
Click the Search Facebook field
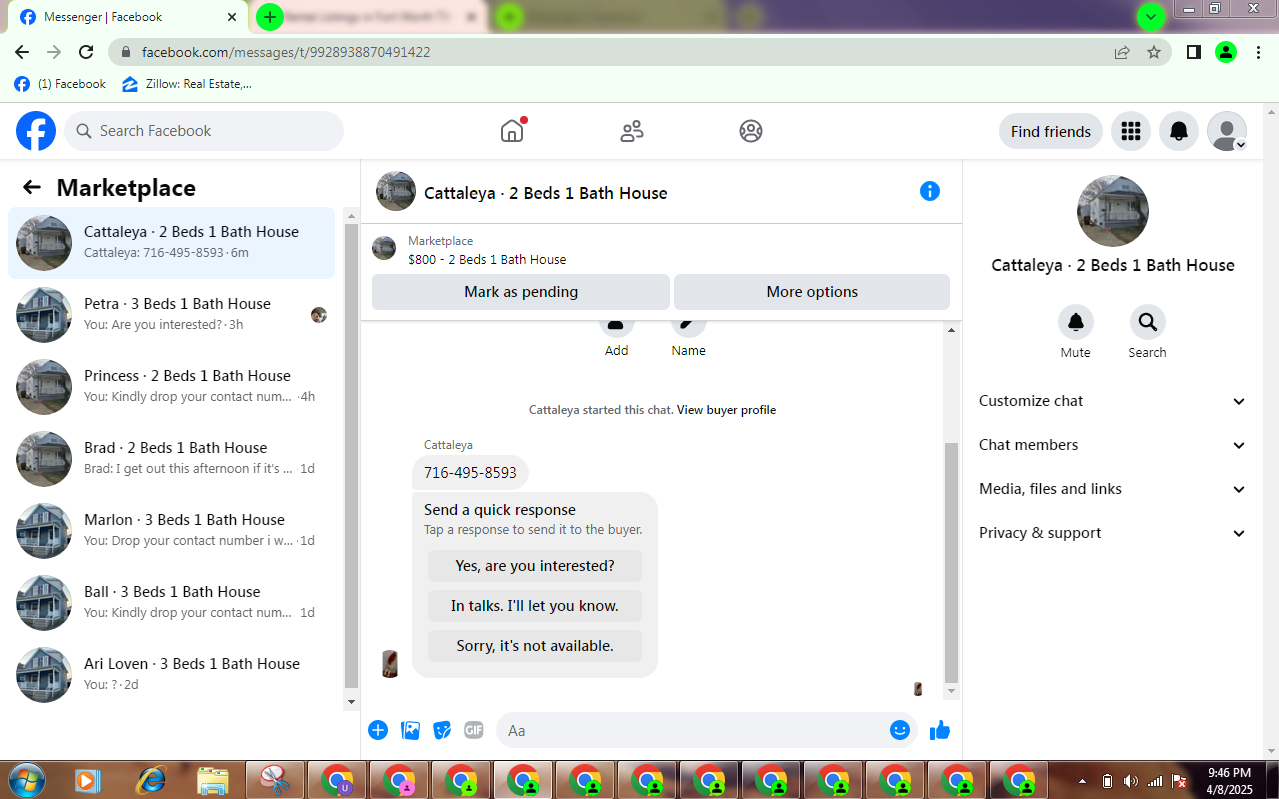tap(204, 131)
